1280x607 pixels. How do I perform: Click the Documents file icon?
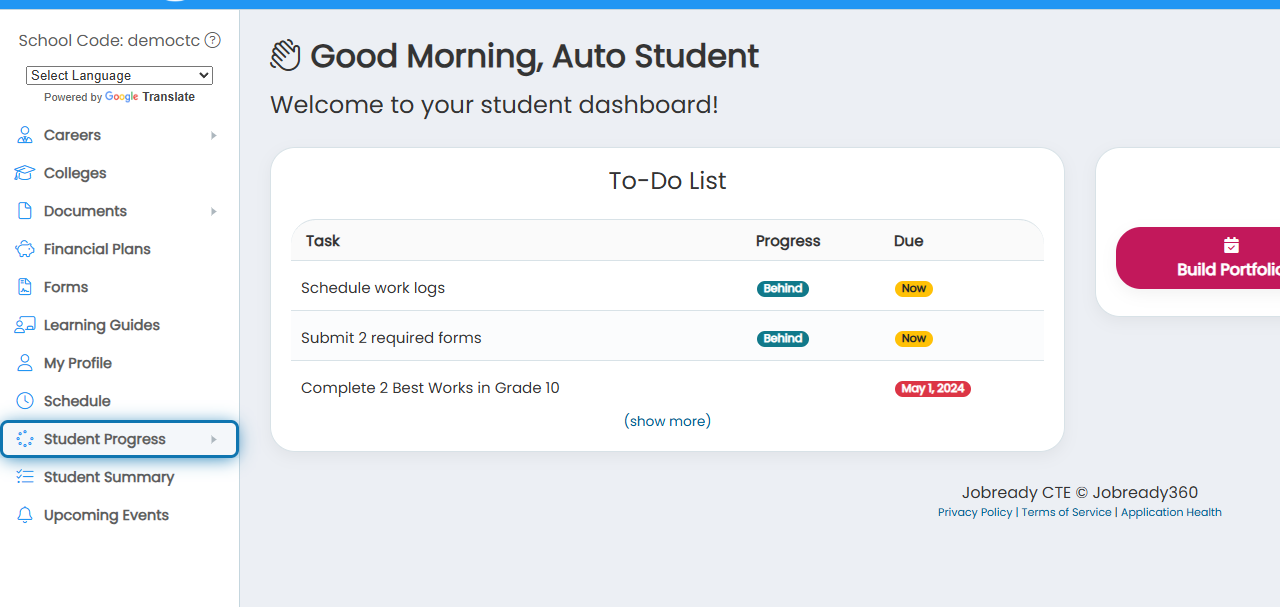25,211
